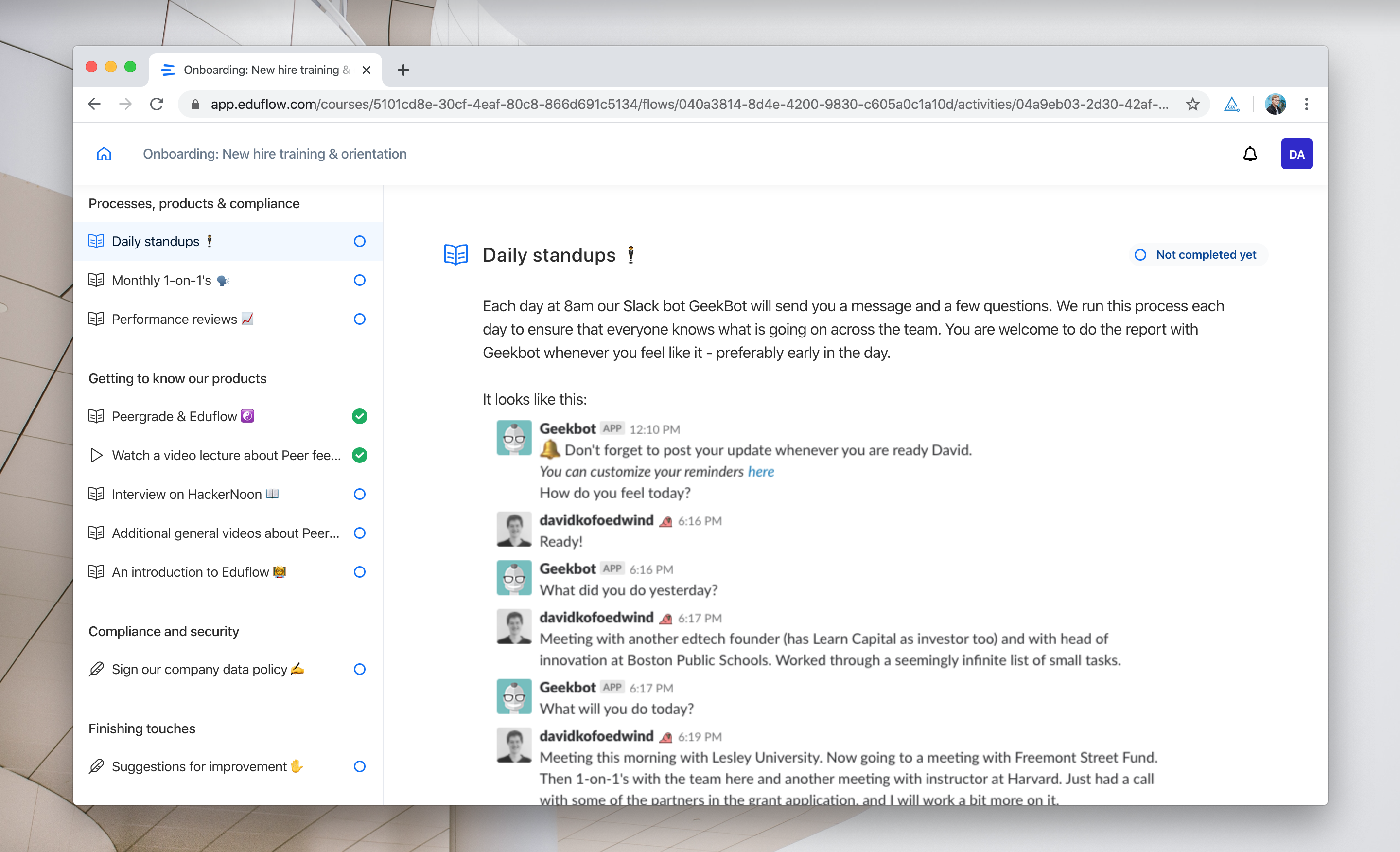Toggle completion circle for Interview on HackerNoon
Screen dimensions: 1400x852
click(x=359, y=494)
